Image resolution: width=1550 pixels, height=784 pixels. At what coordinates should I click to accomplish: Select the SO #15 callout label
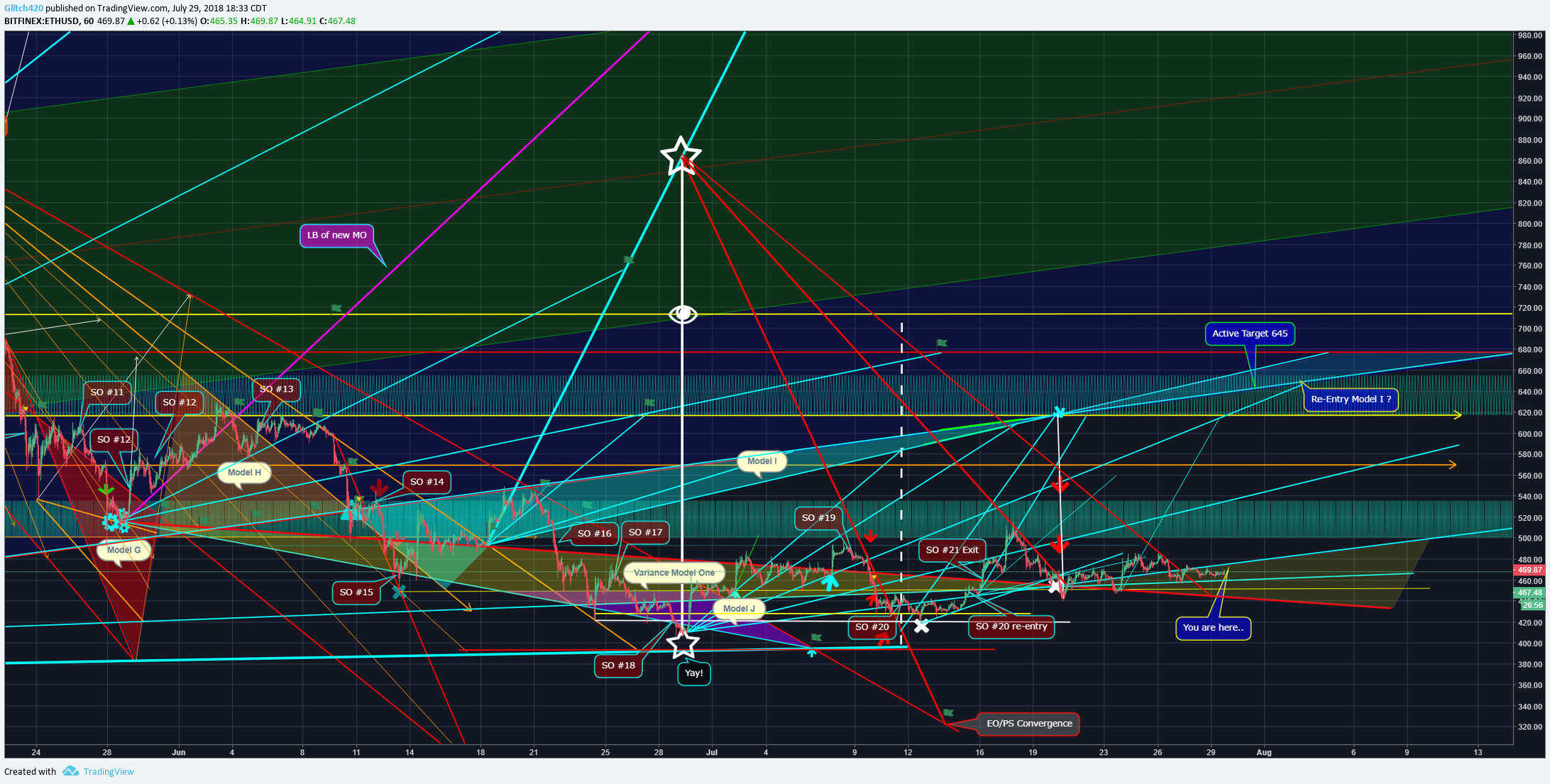point(356,592)
